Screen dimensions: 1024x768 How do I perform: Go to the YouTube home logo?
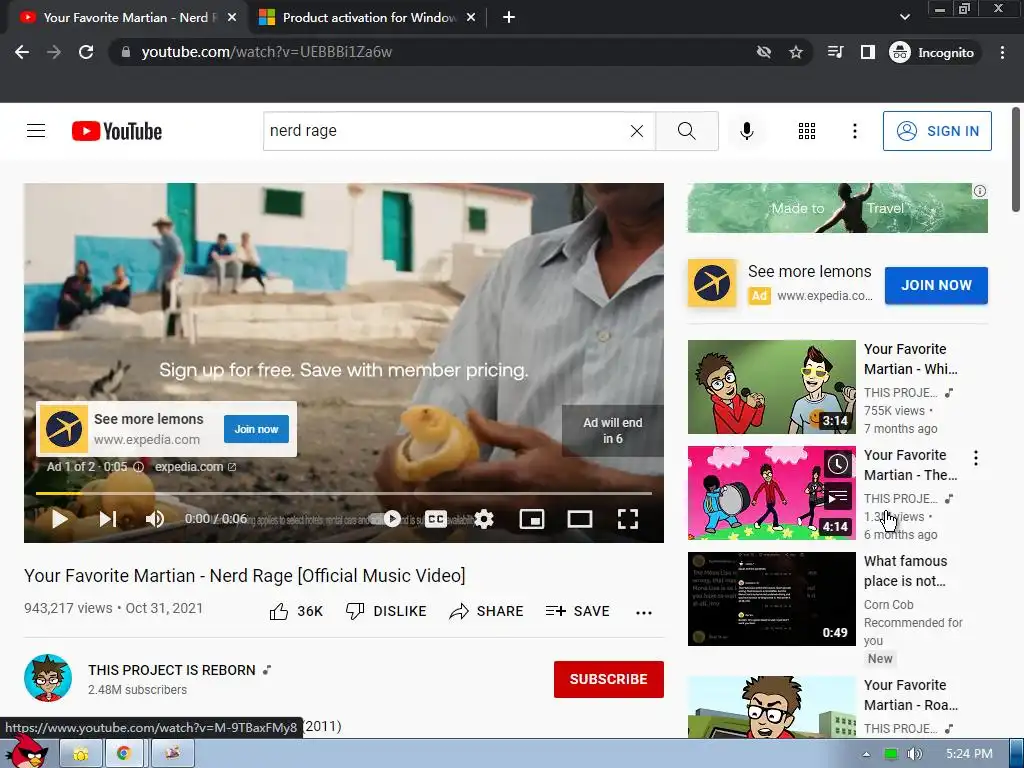[x=117, y=131]
